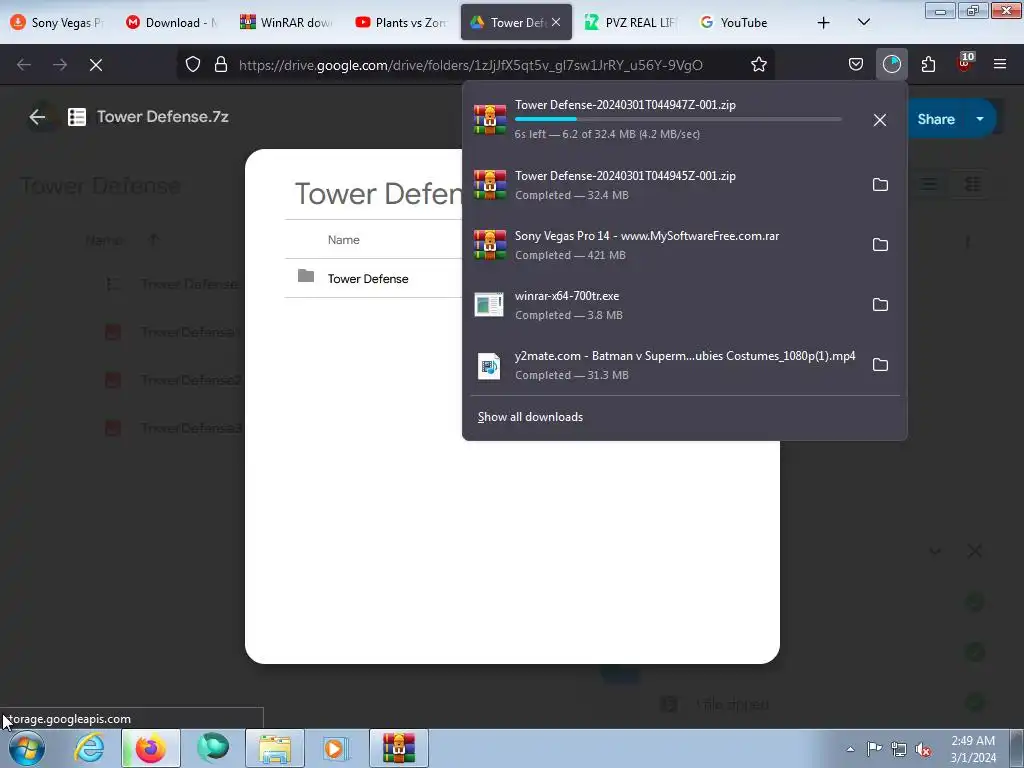Click the download progress bar
Image resolution: width=1024 pixels, height=768 pixels.
pyautogui.click(x=678, y=119)
